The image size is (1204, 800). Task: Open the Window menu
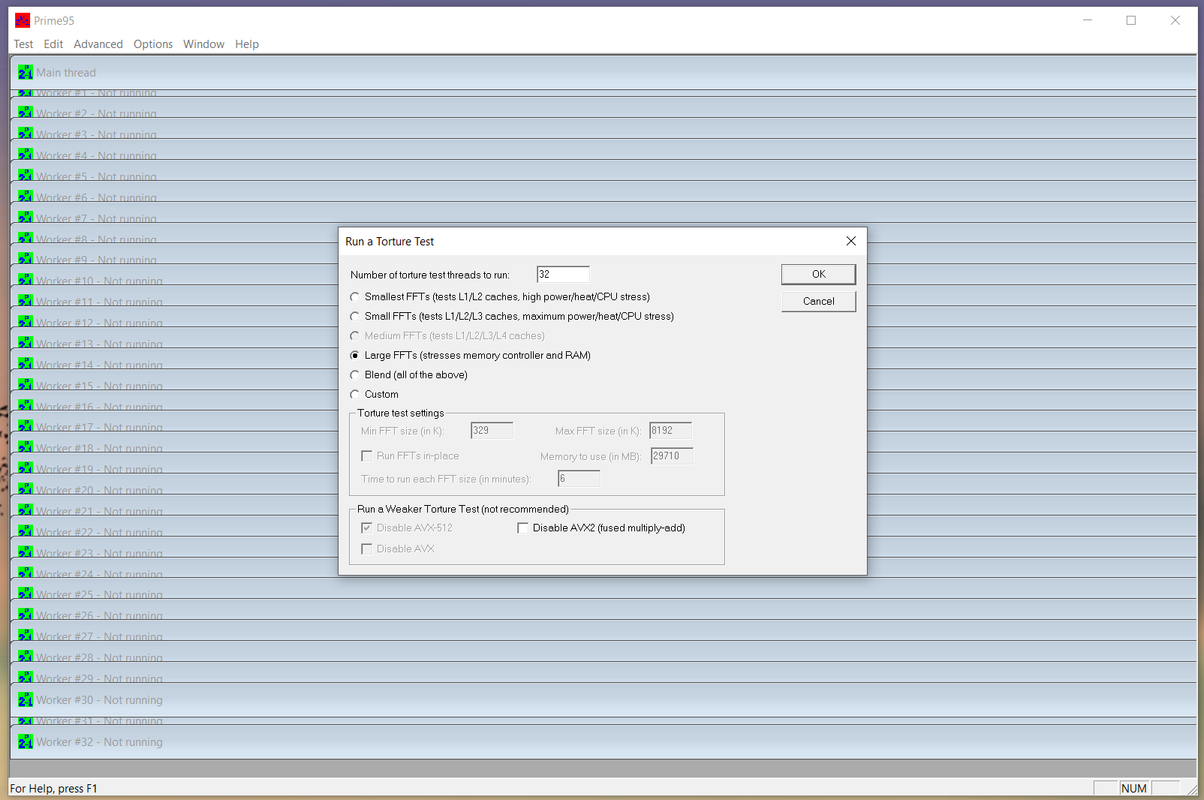tap(204, 44)
